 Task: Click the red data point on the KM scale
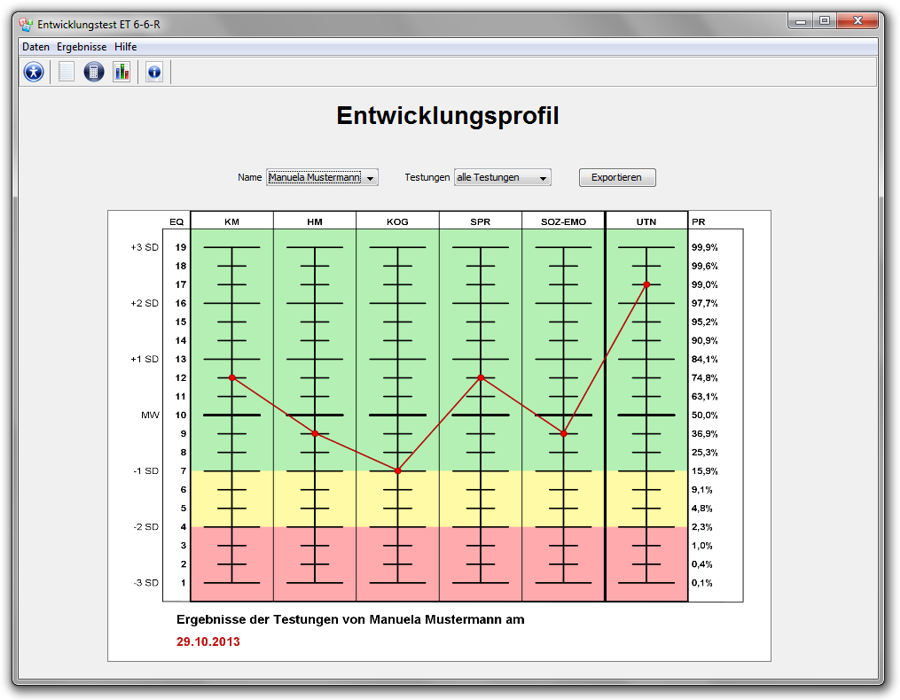click(232, 378)
